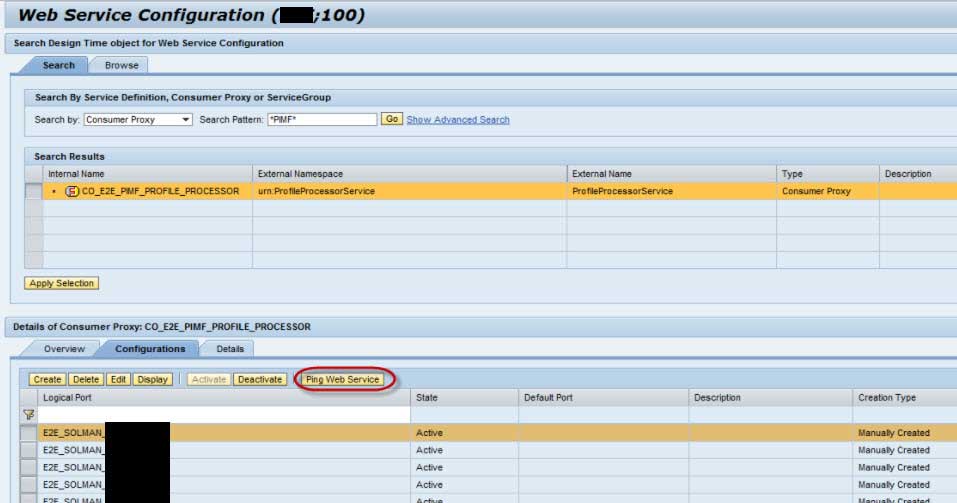Viewport: 957px width, 503px height.
Task: Click the Type column header in search results
Action: pos(827,174)
